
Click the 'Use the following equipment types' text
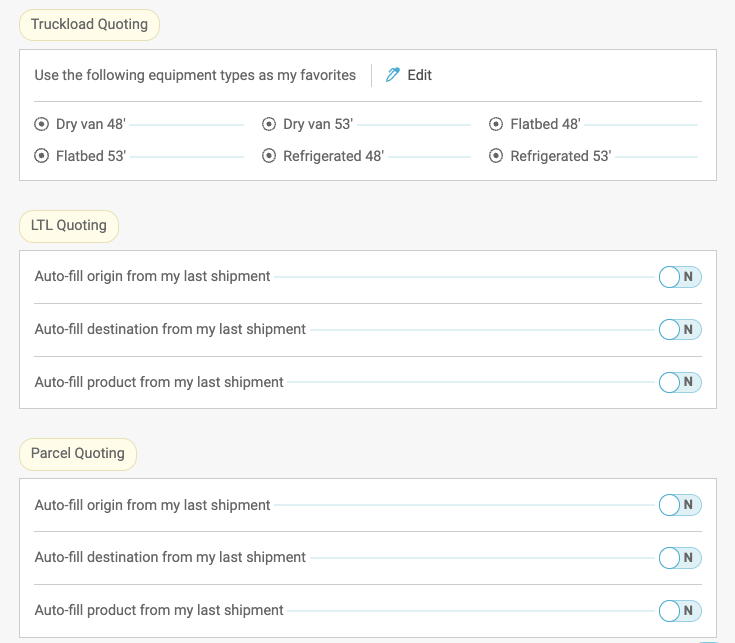tap(195, 75)
